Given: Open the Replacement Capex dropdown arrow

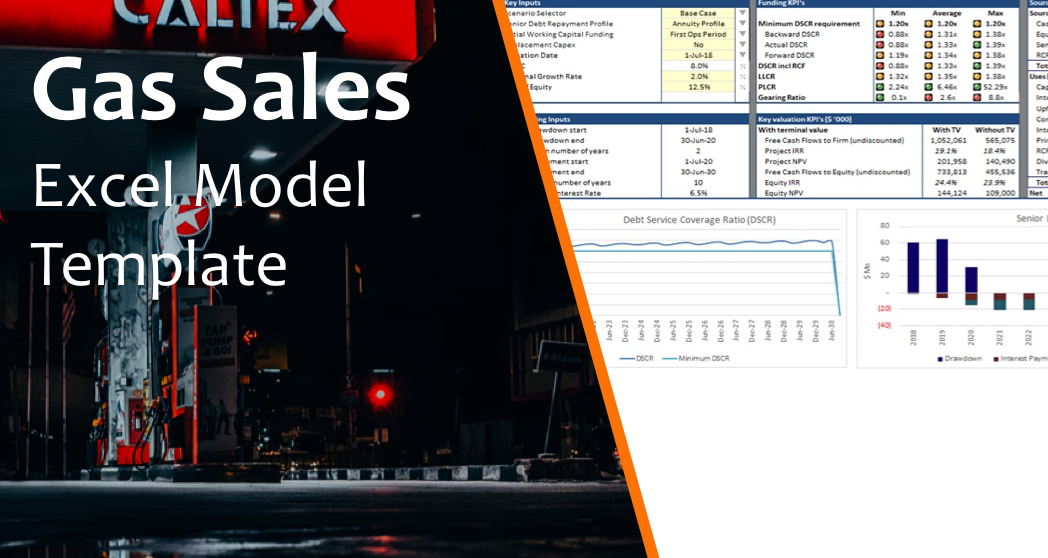Looking at the screenshot, I should click(x=743, y=45).
